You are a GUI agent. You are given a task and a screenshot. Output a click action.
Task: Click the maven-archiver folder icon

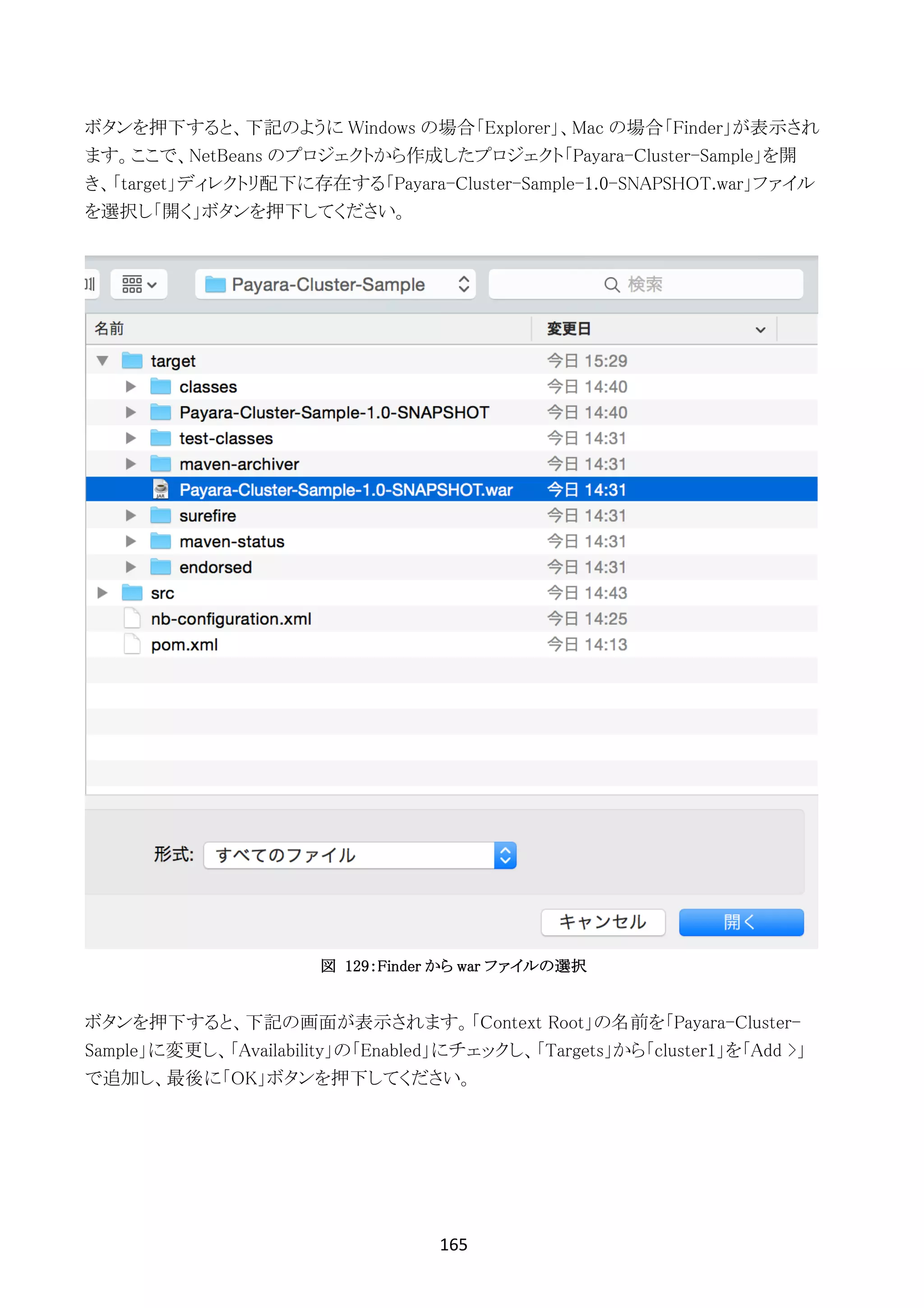tap(161, 464)
